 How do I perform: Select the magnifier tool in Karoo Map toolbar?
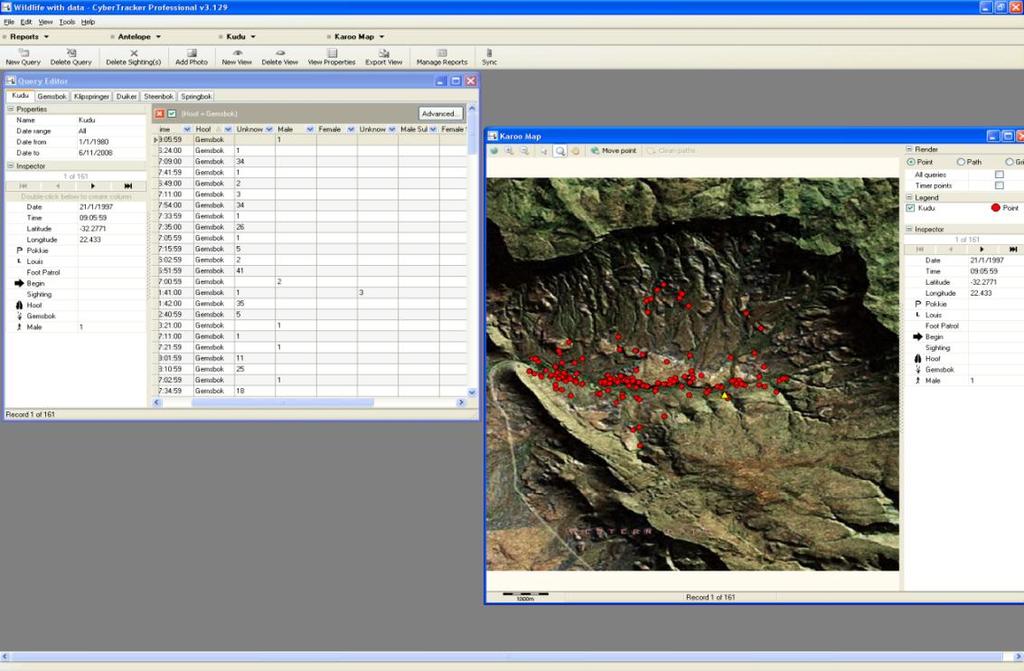pos(560,151)
